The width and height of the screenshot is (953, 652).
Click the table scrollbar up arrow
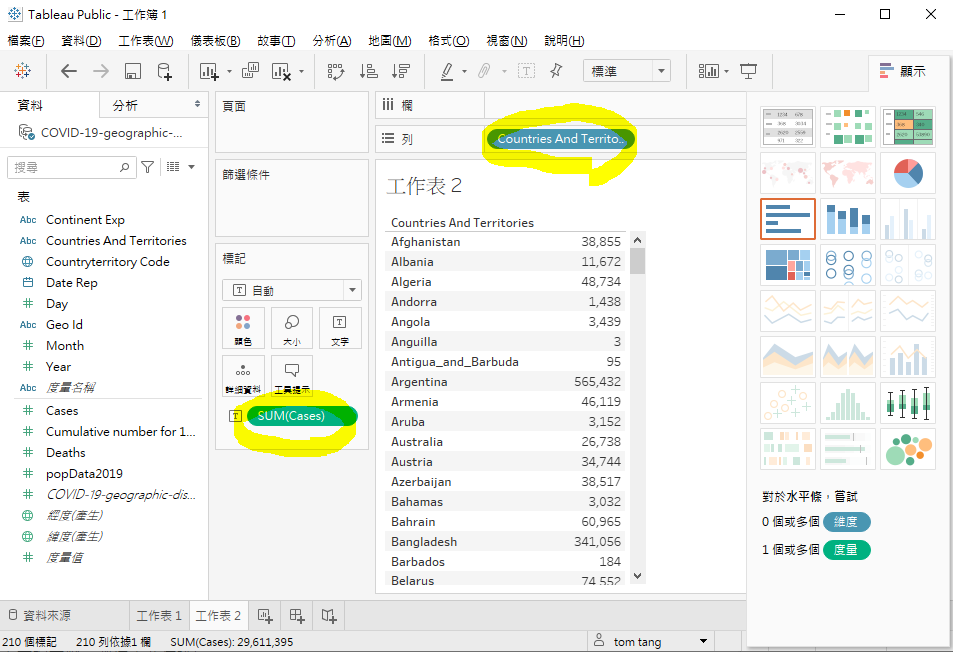[637, 240]
